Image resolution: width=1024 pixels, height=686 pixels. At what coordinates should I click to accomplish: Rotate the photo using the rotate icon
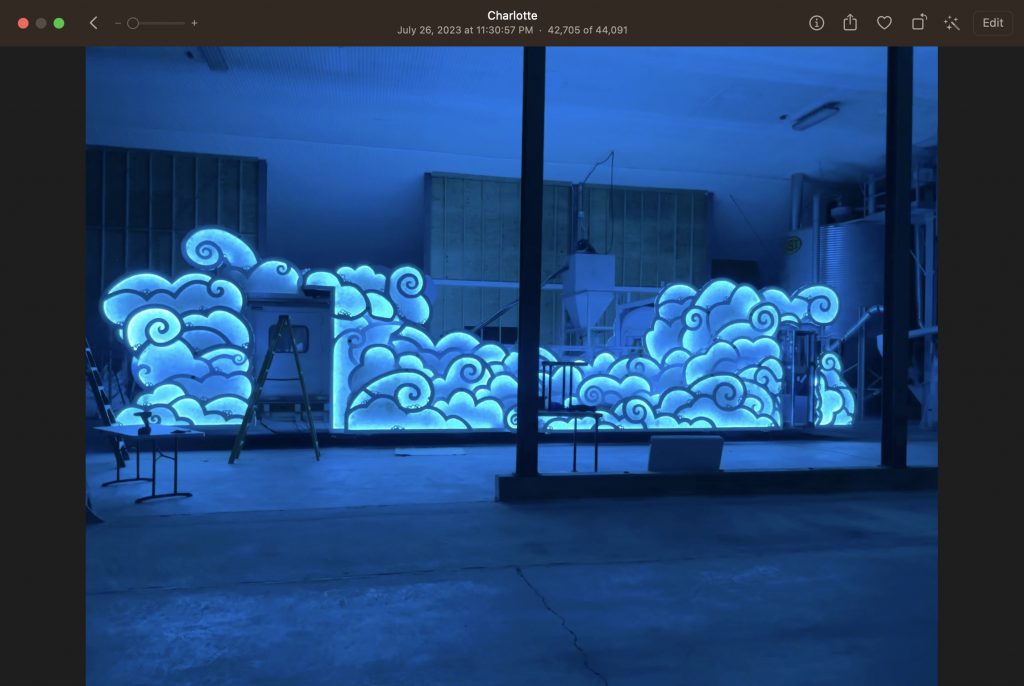pos(918,23)
